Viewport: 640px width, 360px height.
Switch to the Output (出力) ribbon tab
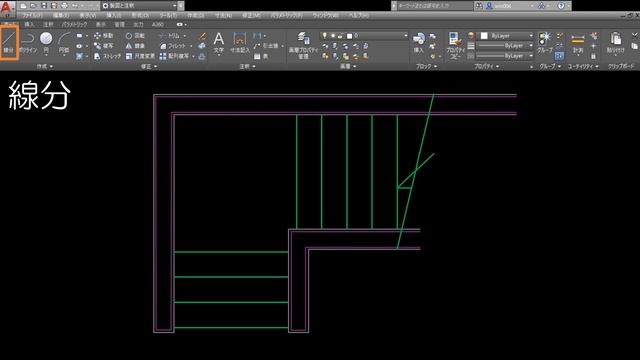pos(138,24)
